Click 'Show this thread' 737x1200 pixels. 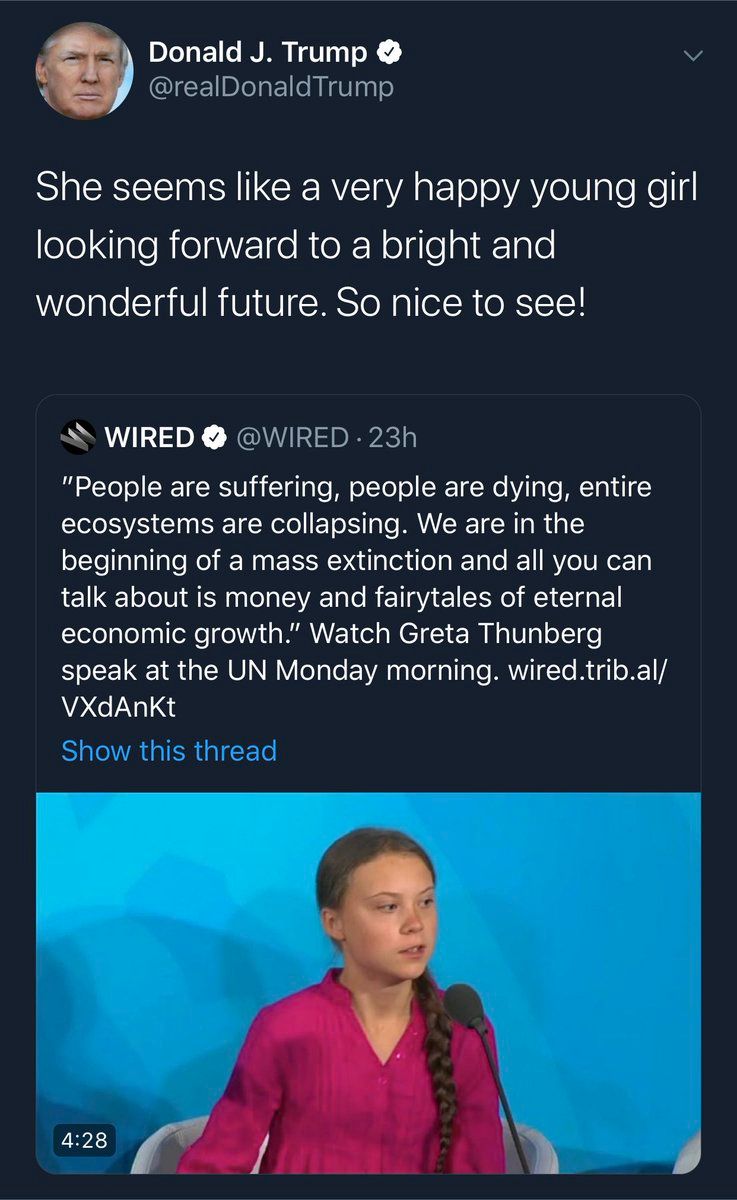[169, 750]
